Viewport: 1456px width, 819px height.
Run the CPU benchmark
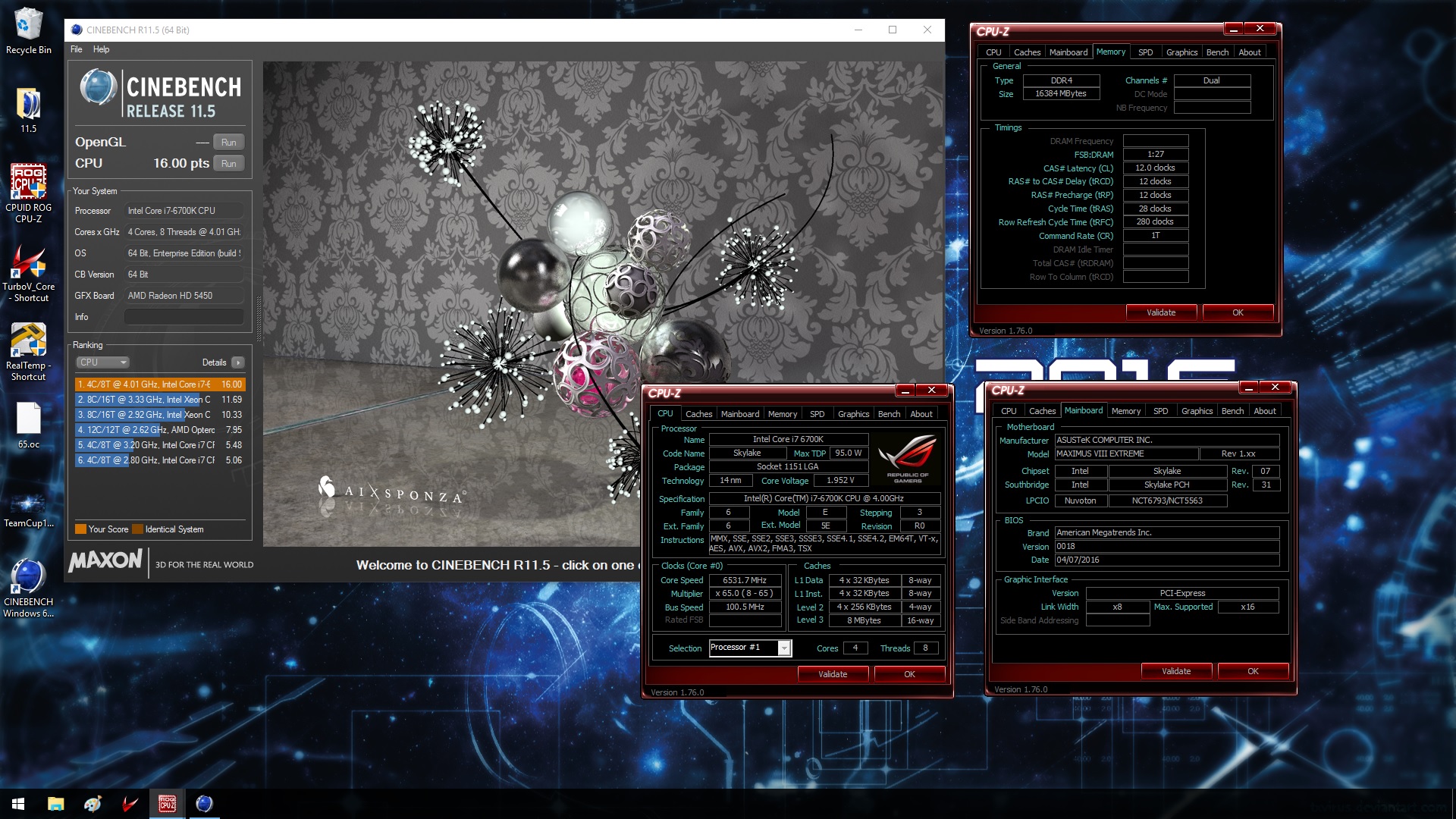click(x=228, y=163)
